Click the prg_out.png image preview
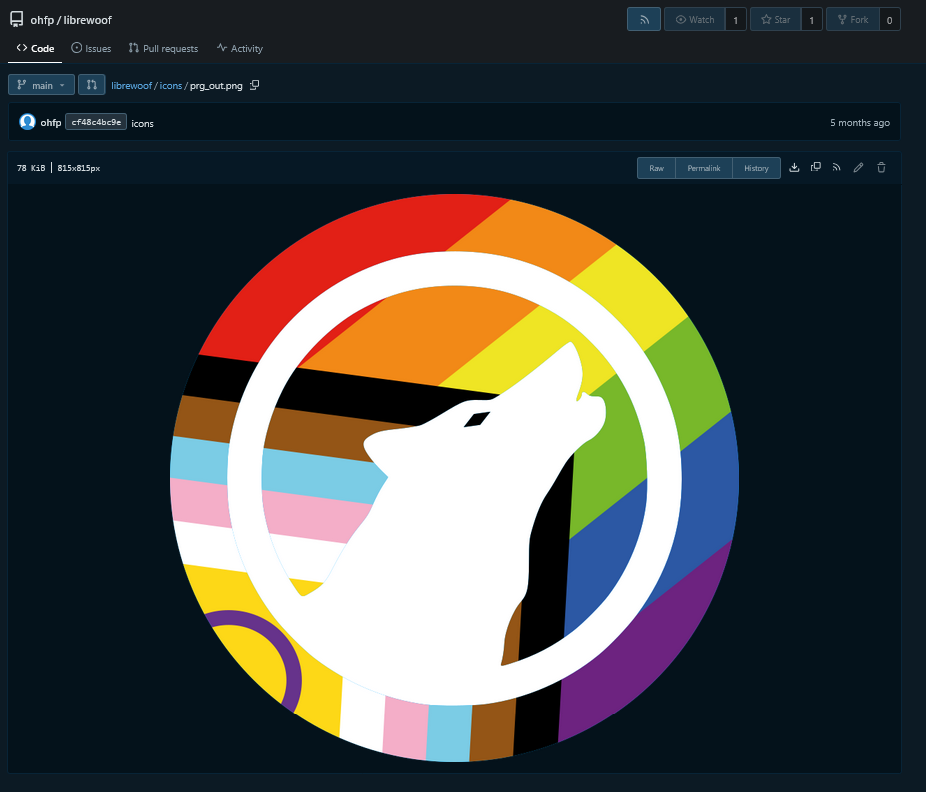The height and width of the screenshot is (793, 927). [x=454, y=478]
